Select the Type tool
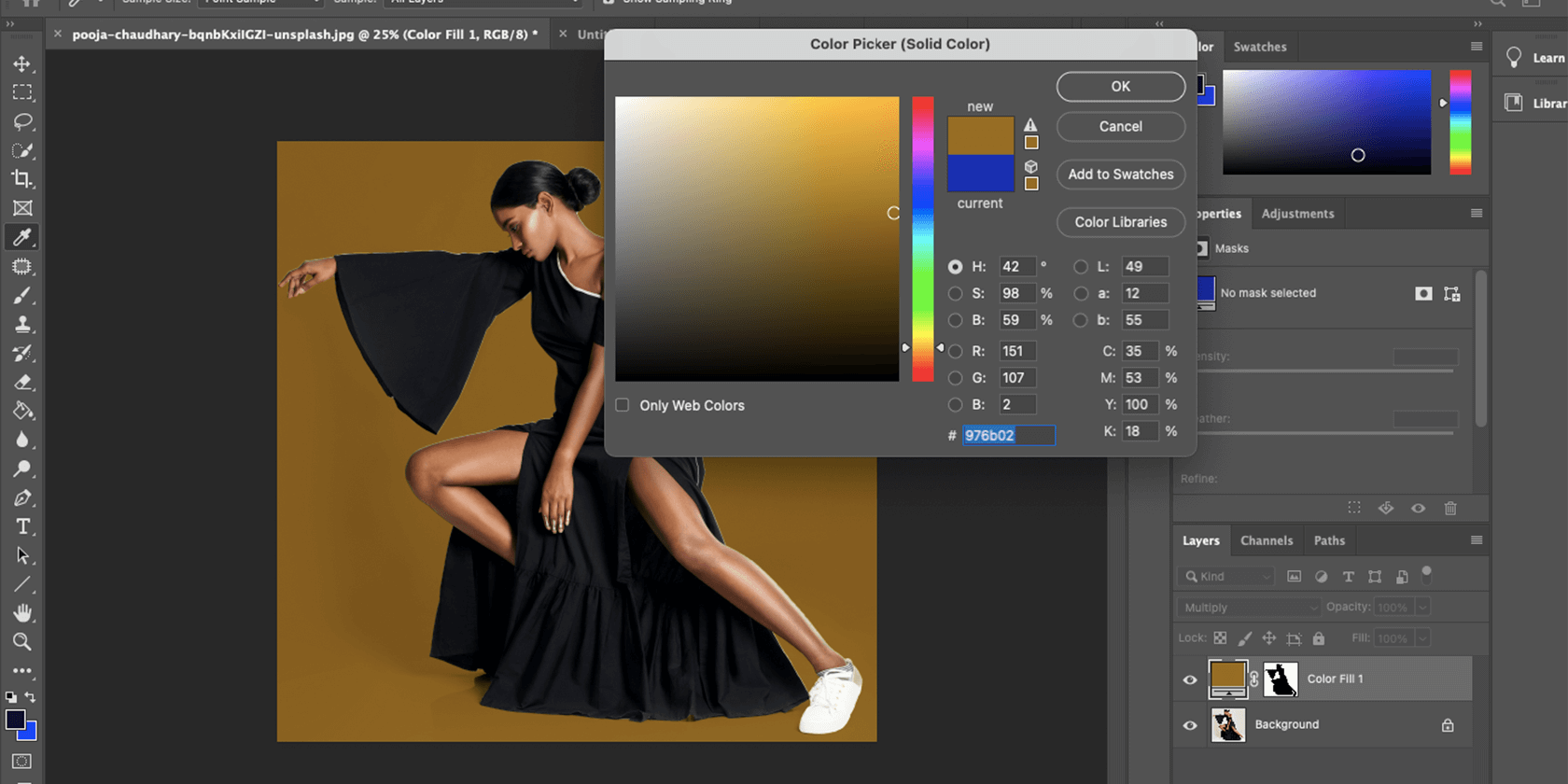1568x784 pixels. (22, 526)
